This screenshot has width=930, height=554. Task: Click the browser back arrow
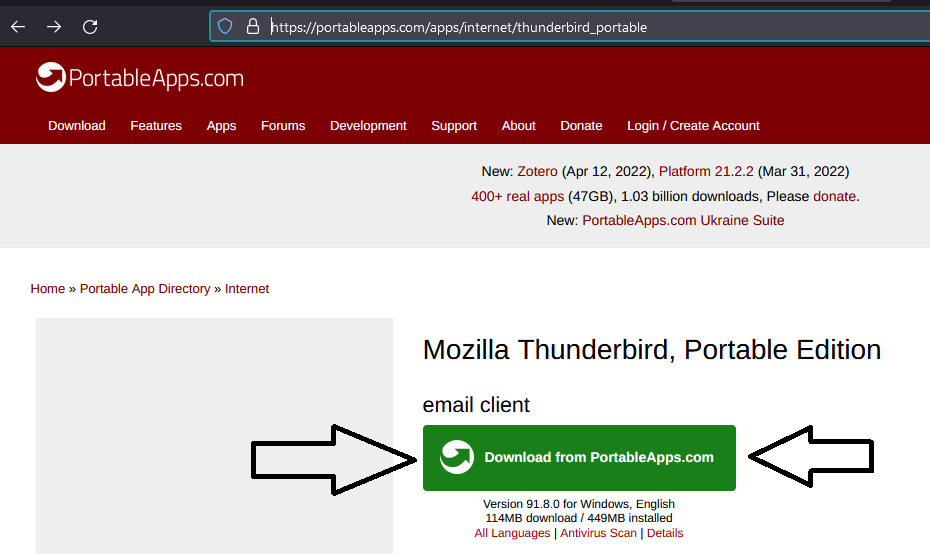[x=18, y=27]
